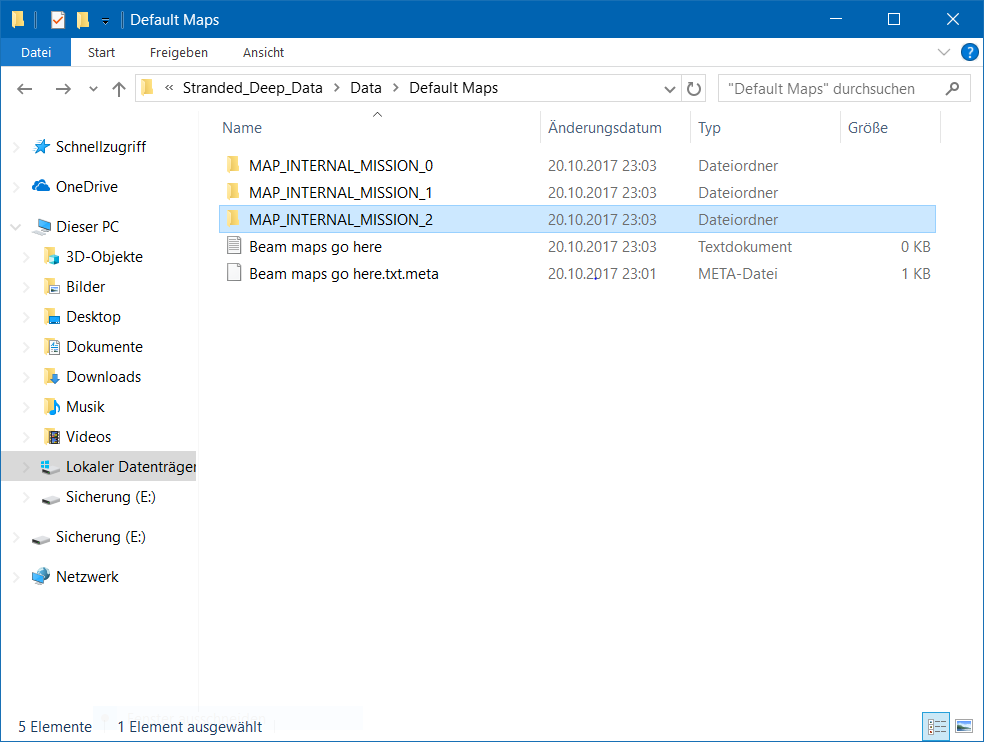This screenshot has height=742, width=984.
Task: Sort files by Änderungsdatum column
Action: (604, 128)
